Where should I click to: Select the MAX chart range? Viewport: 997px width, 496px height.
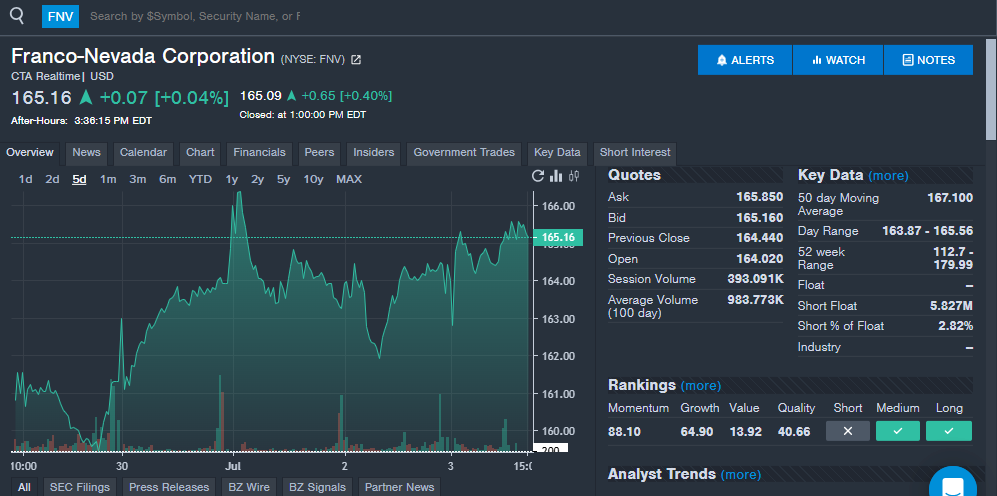[349, 179]
